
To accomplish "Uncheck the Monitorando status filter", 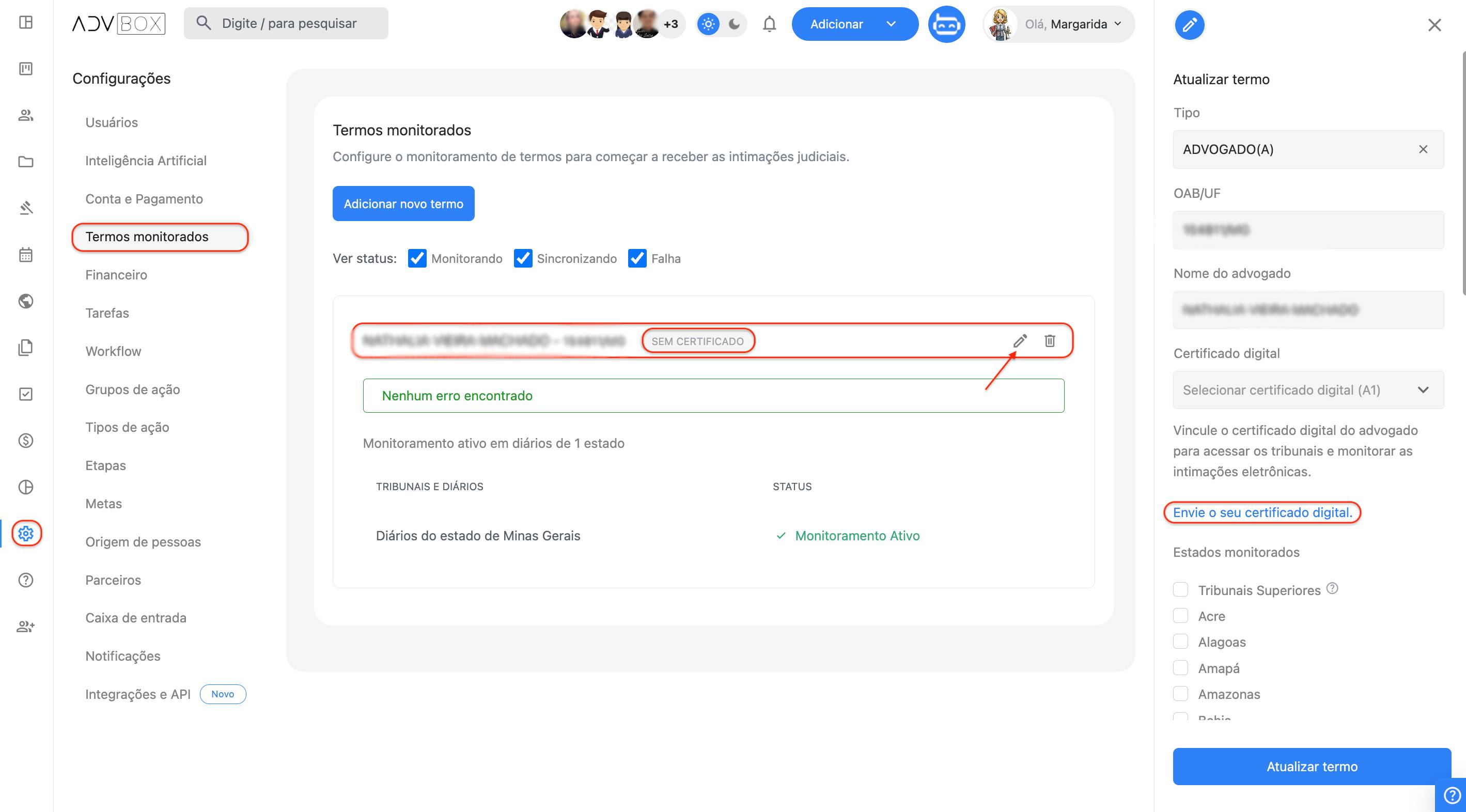I will coord(417,258).
